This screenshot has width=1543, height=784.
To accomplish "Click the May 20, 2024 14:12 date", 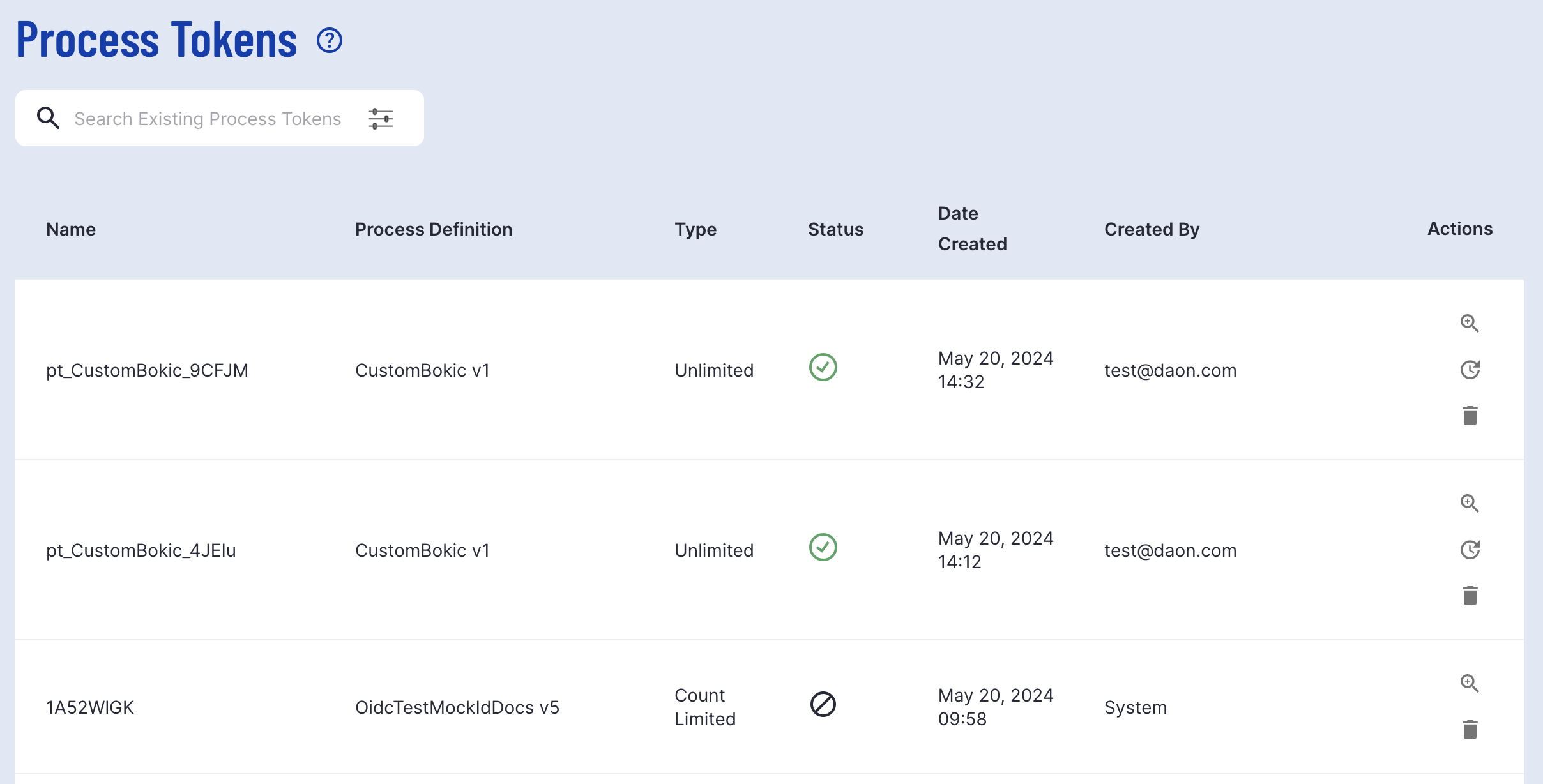I will [996, 550].
